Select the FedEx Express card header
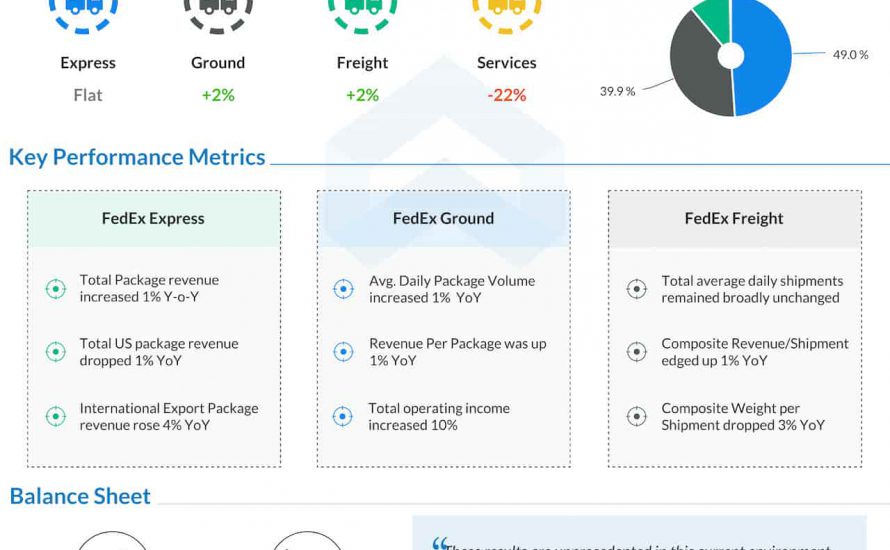Screen dimensions: 890x550 pyautogui.click(x=153, y=218)
